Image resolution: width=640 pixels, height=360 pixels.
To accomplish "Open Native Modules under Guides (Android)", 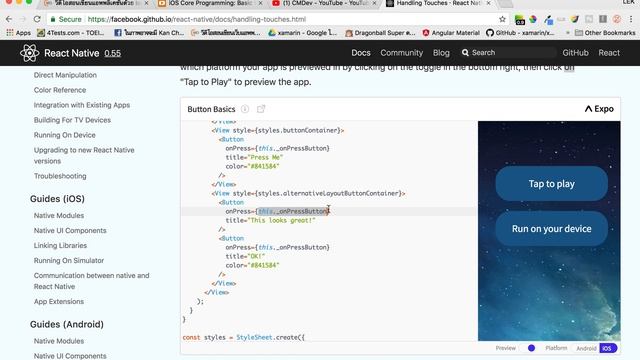I will [x=59, y=341].
